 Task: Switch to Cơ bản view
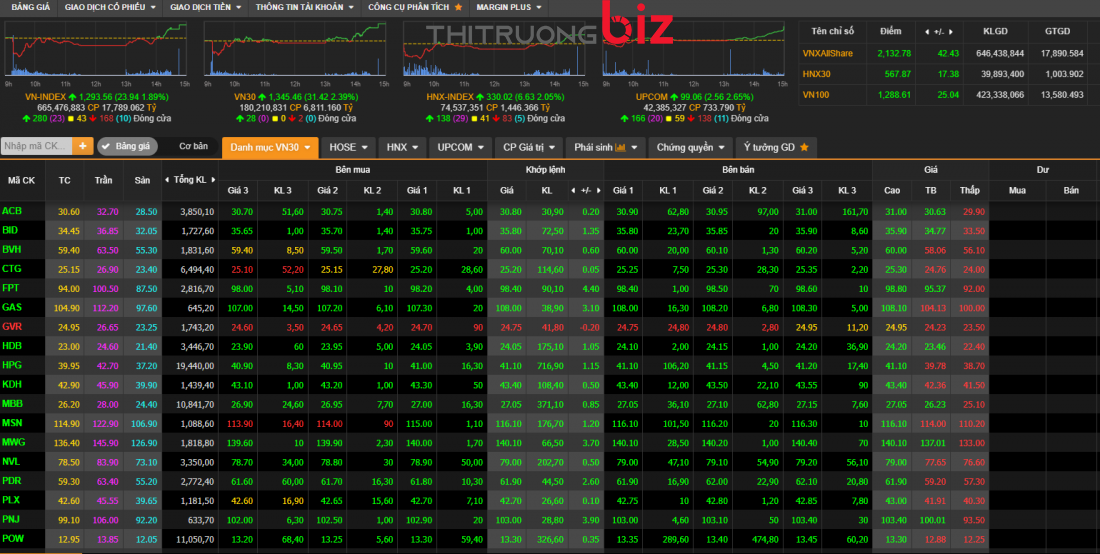pyautogui.click(x=194, y=146)
